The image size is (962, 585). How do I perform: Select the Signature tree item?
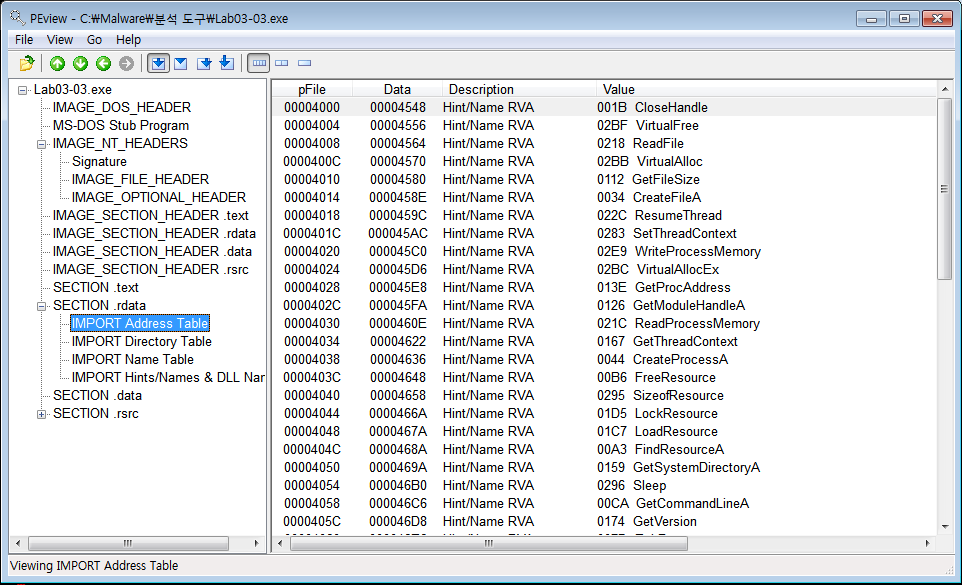99,161
